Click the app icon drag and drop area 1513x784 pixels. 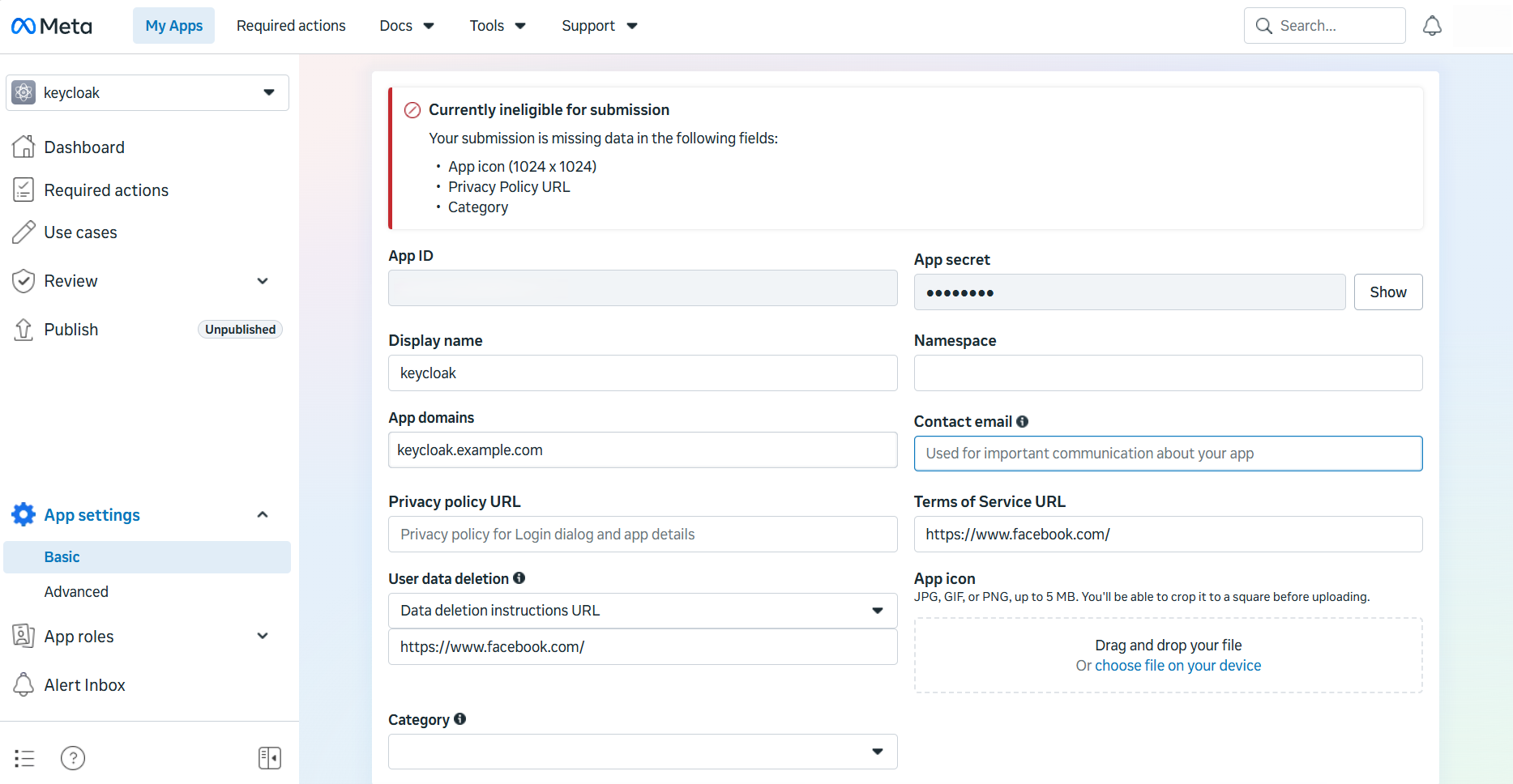(1168, 655)
